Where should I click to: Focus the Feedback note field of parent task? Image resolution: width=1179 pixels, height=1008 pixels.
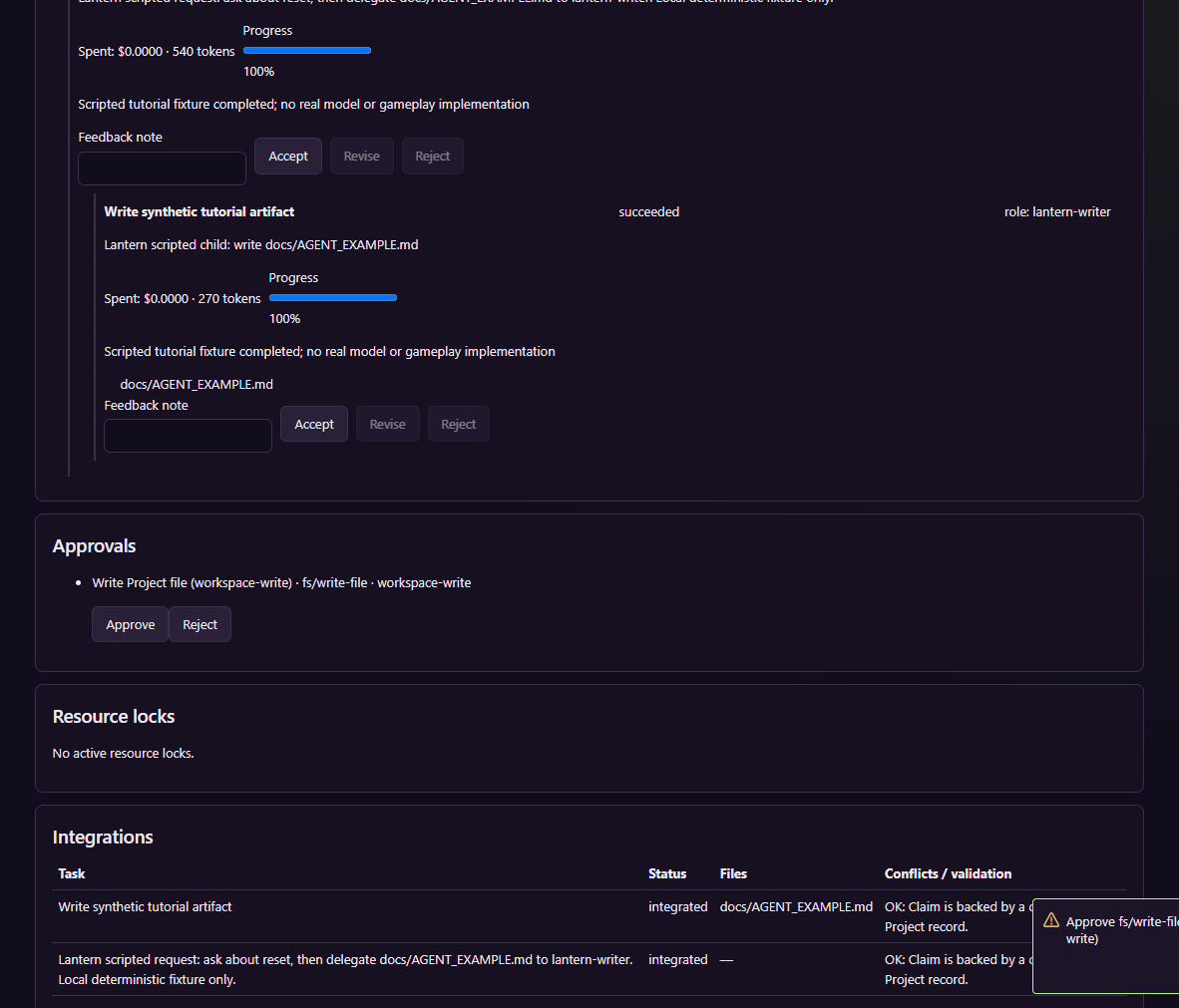pos(162,168)
